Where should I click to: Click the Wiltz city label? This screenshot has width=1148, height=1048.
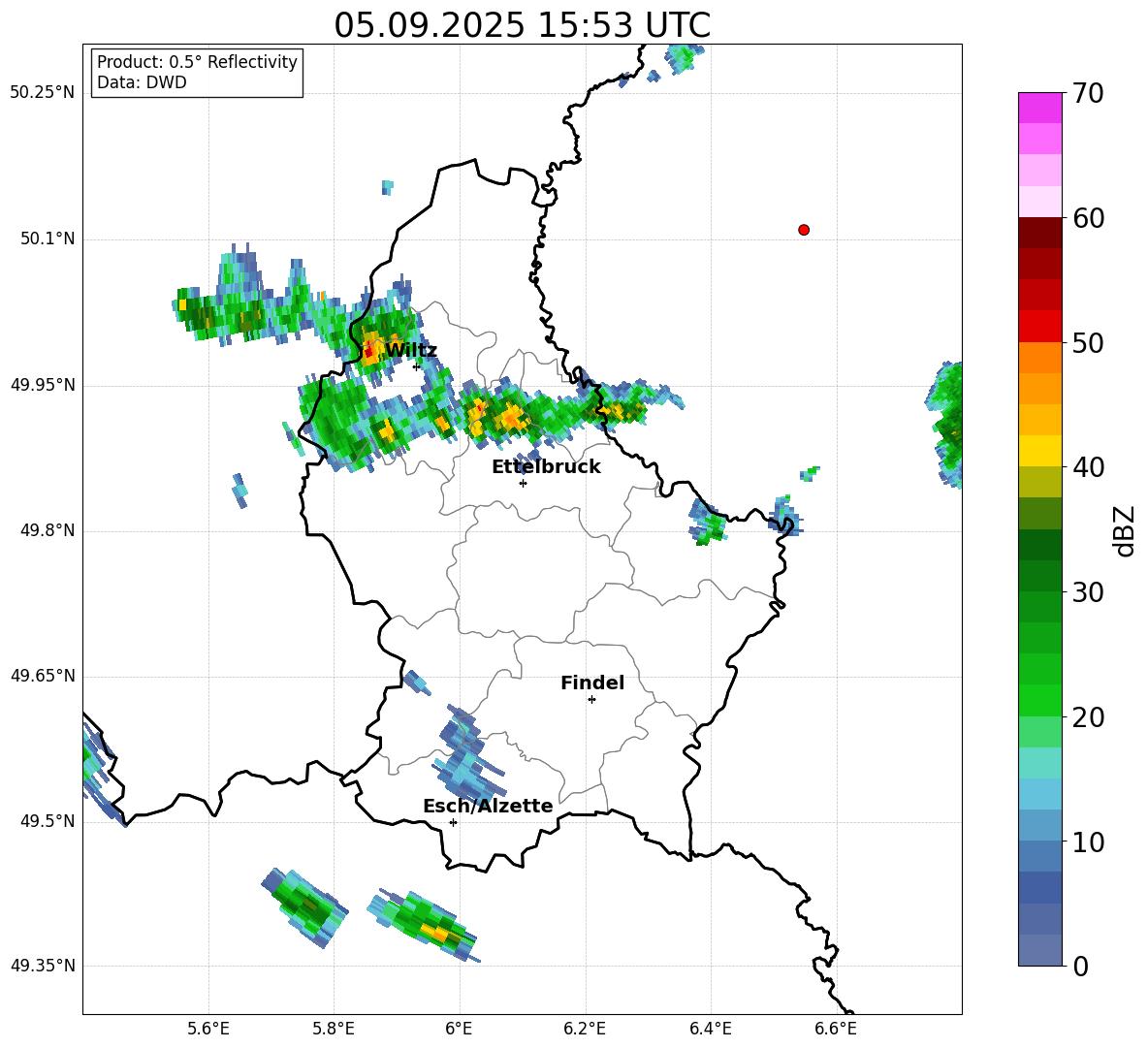coord(411,351)
